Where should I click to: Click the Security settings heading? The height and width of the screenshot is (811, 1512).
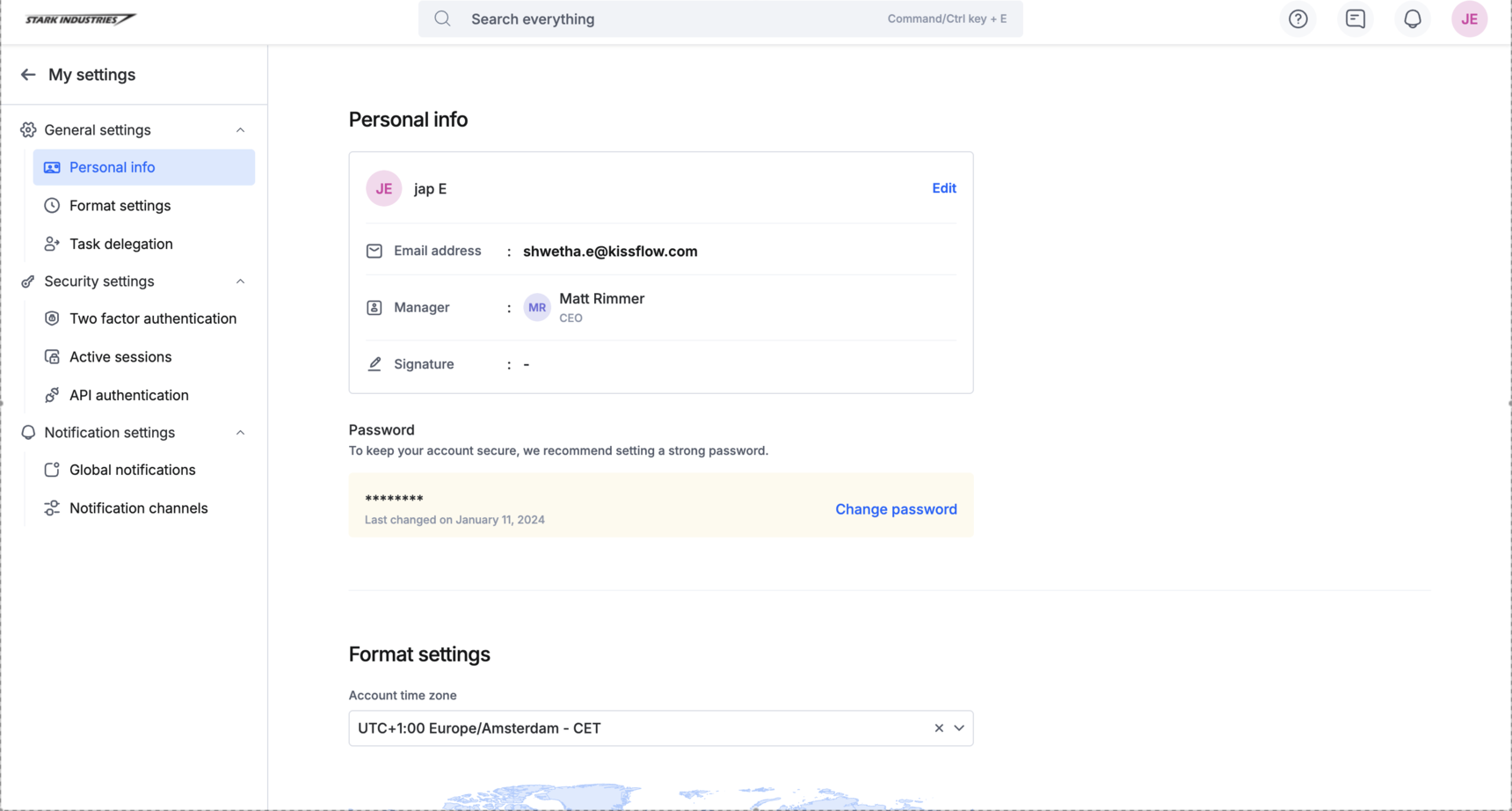[99, 281]
